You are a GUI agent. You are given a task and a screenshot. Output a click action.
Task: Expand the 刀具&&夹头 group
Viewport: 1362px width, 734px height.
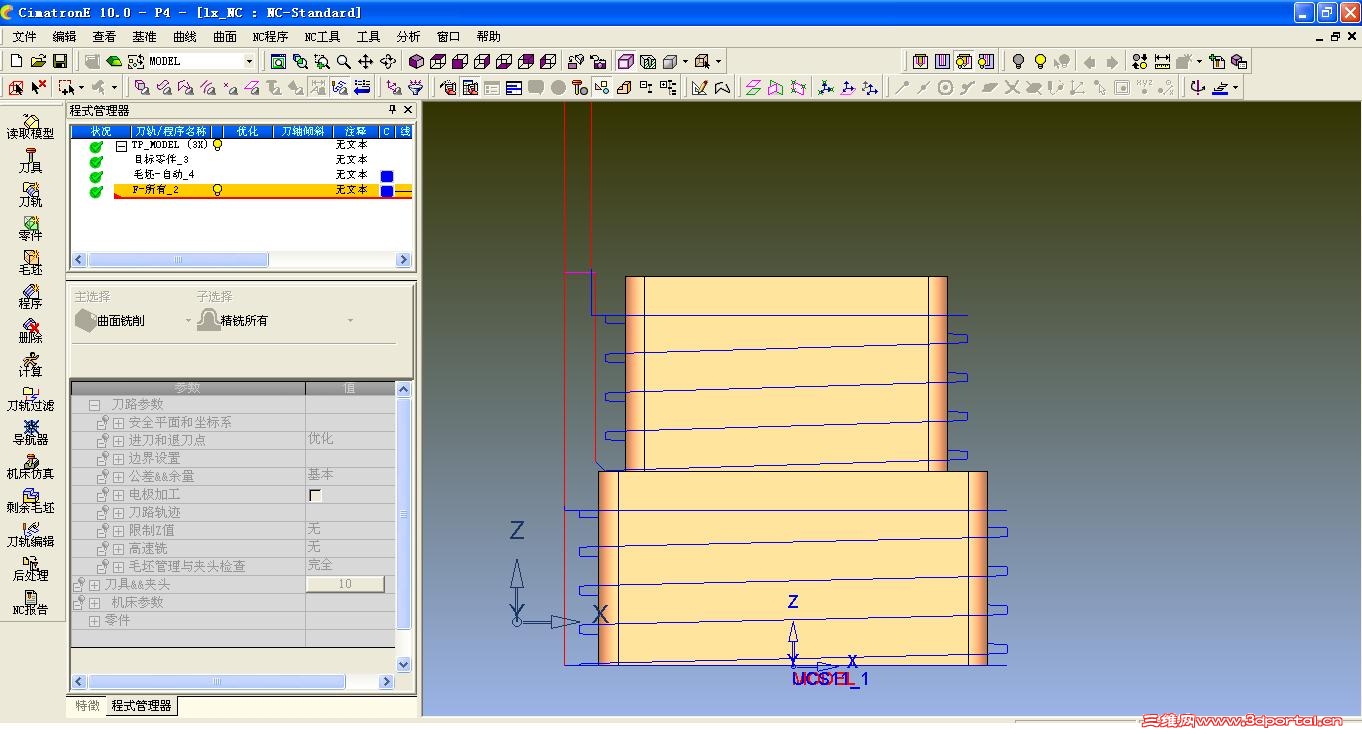click(95, 585)
